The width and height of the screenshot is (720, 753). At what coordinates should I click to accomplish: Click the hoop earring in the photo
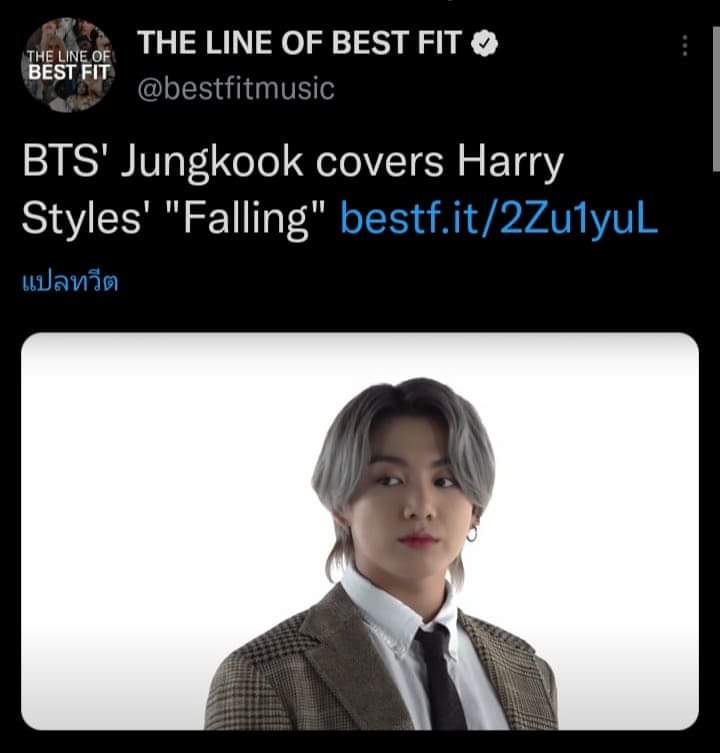(x=472, y=534)
